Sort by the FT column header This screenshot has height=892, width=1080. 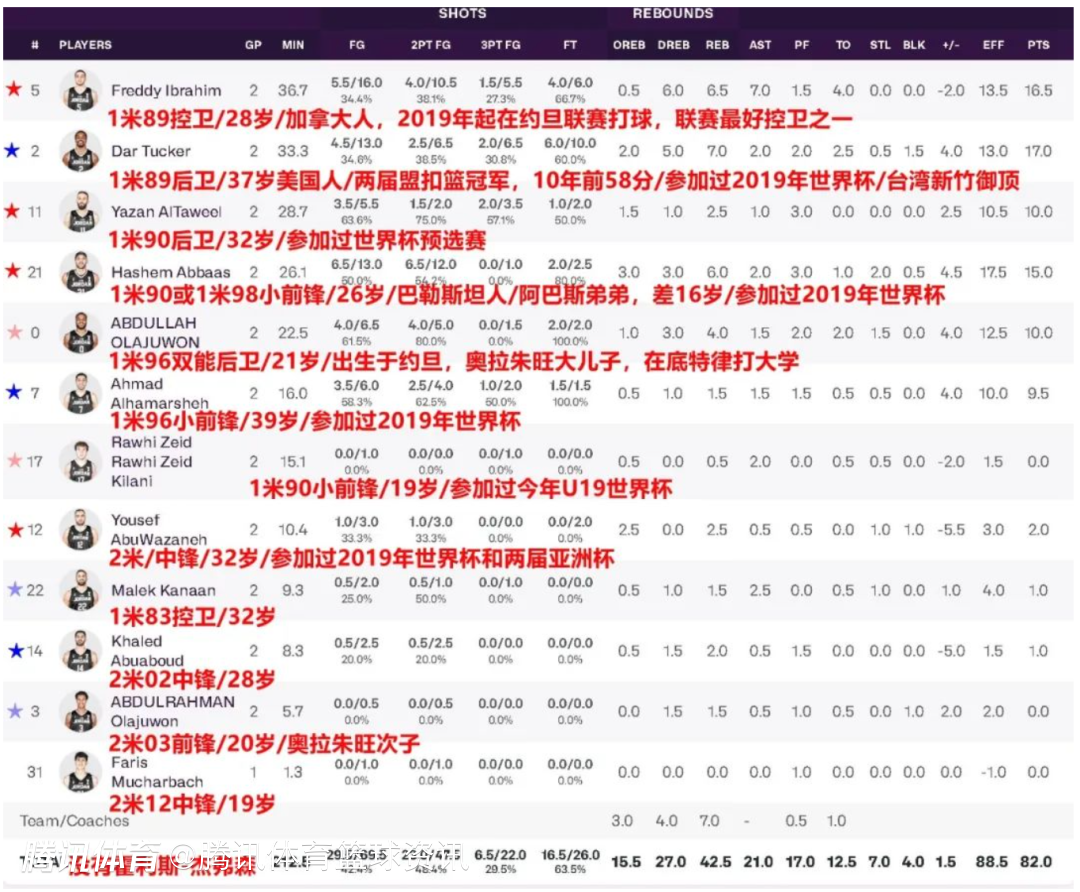(x=570, y=45)
